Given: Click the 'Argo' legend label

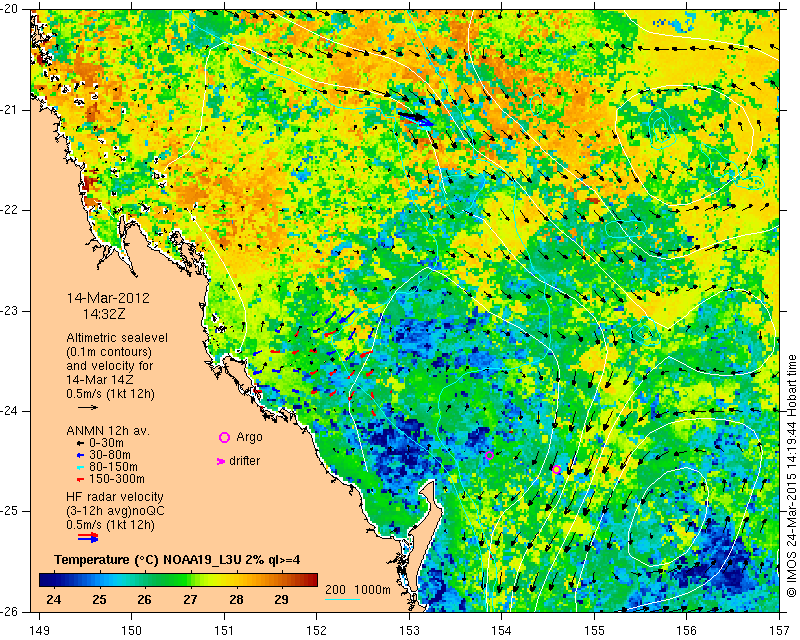Looking at the screenshot, I should [x=249, y=437].
